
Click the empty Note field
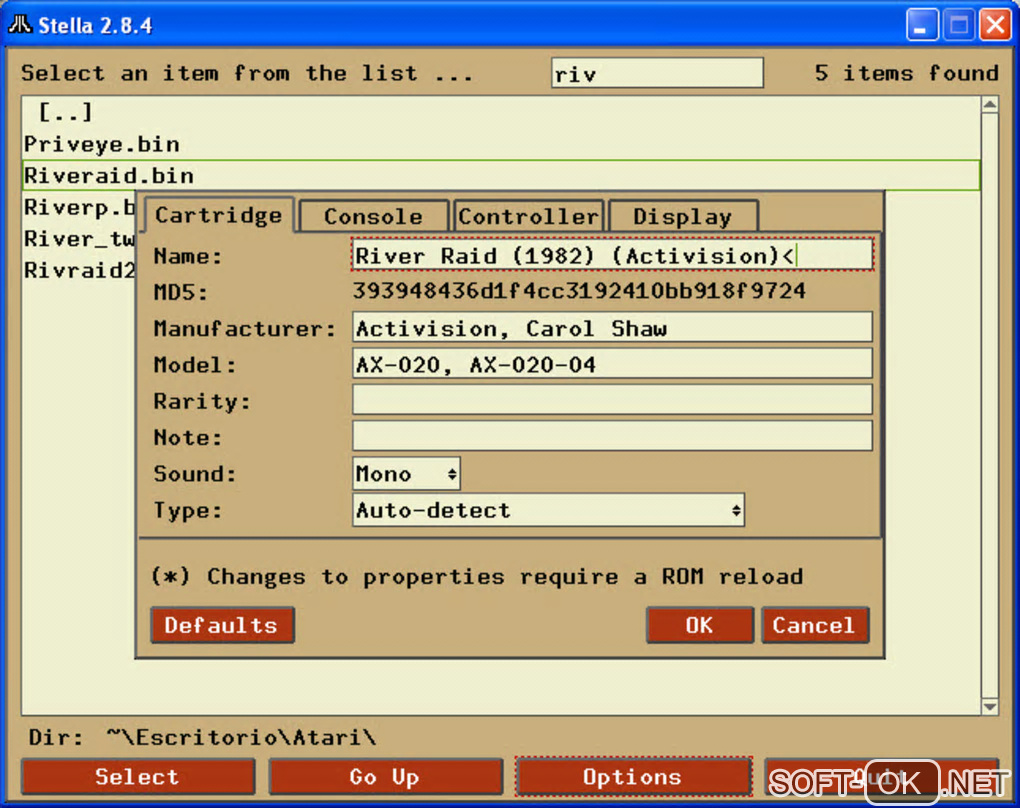612,437
